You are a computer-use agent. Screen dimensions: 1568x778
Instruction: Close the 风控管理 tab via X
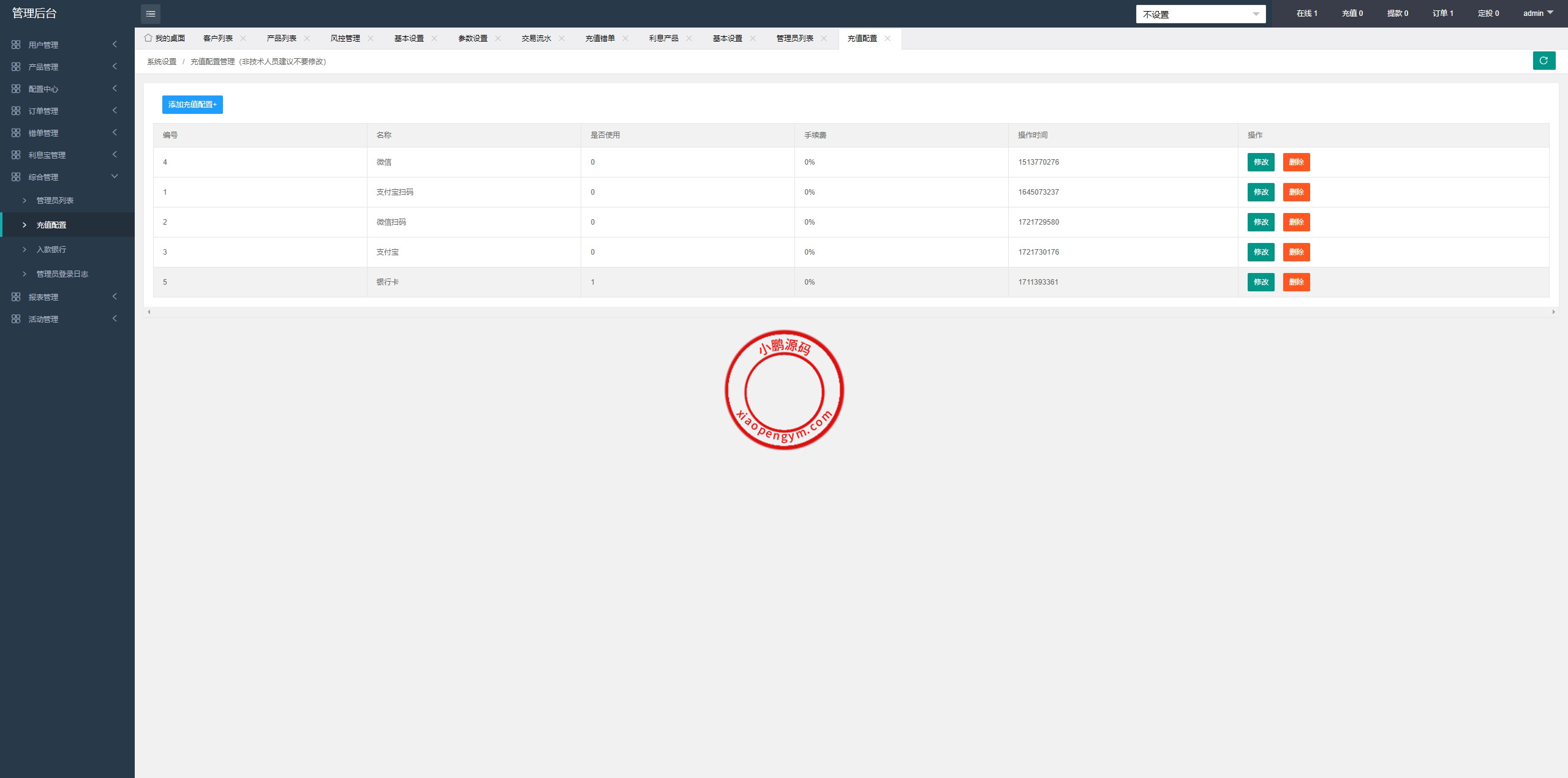[371, 38]
